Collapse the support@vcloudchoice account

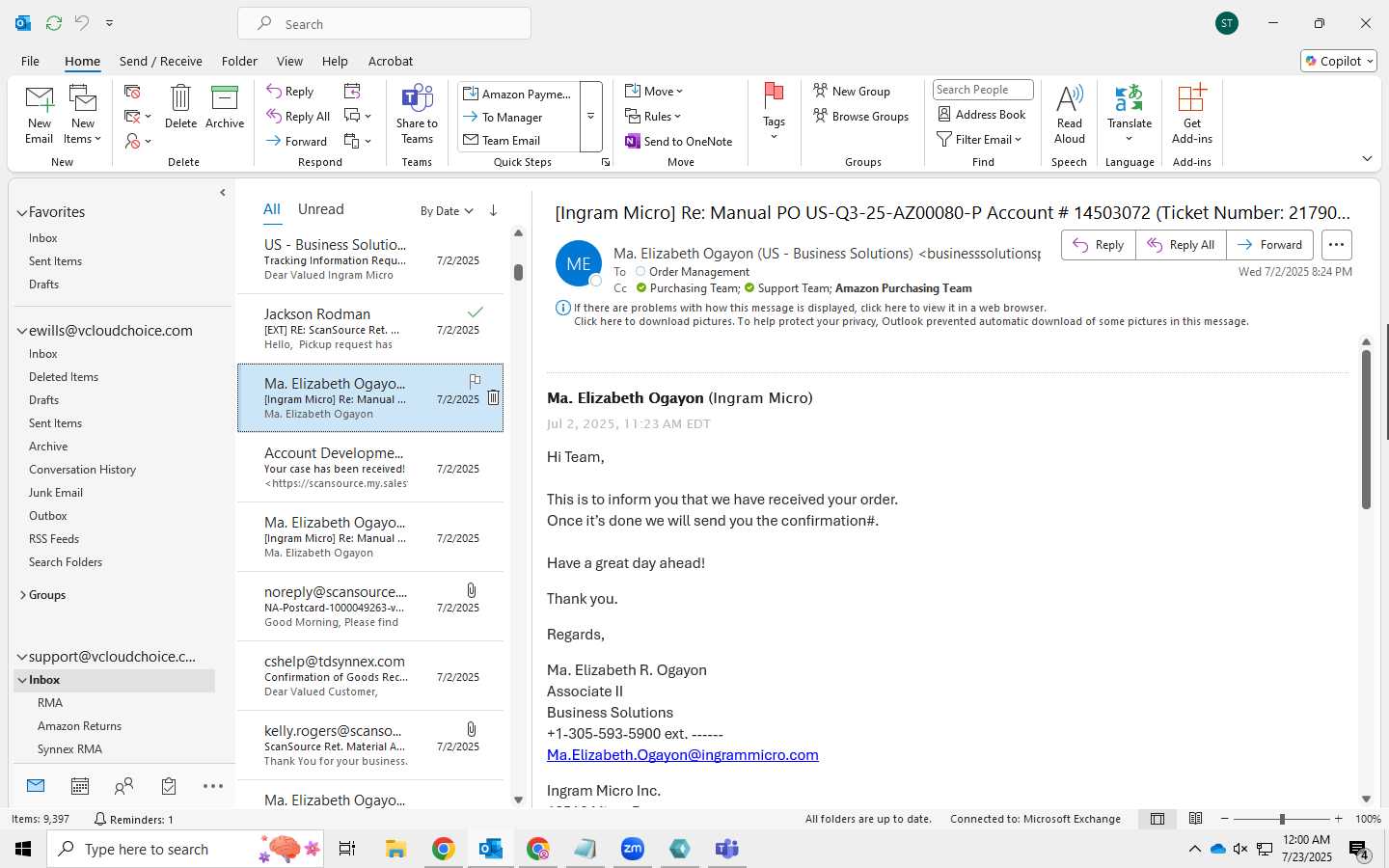click(x=22, y=657)
